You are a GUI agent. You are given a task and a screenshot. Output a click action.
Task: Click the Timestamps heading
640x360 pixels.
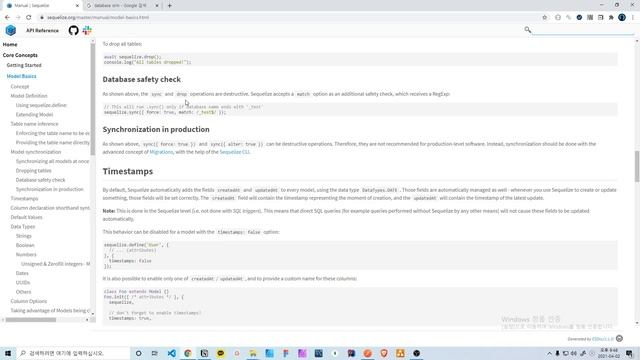(x=128, y=171)
